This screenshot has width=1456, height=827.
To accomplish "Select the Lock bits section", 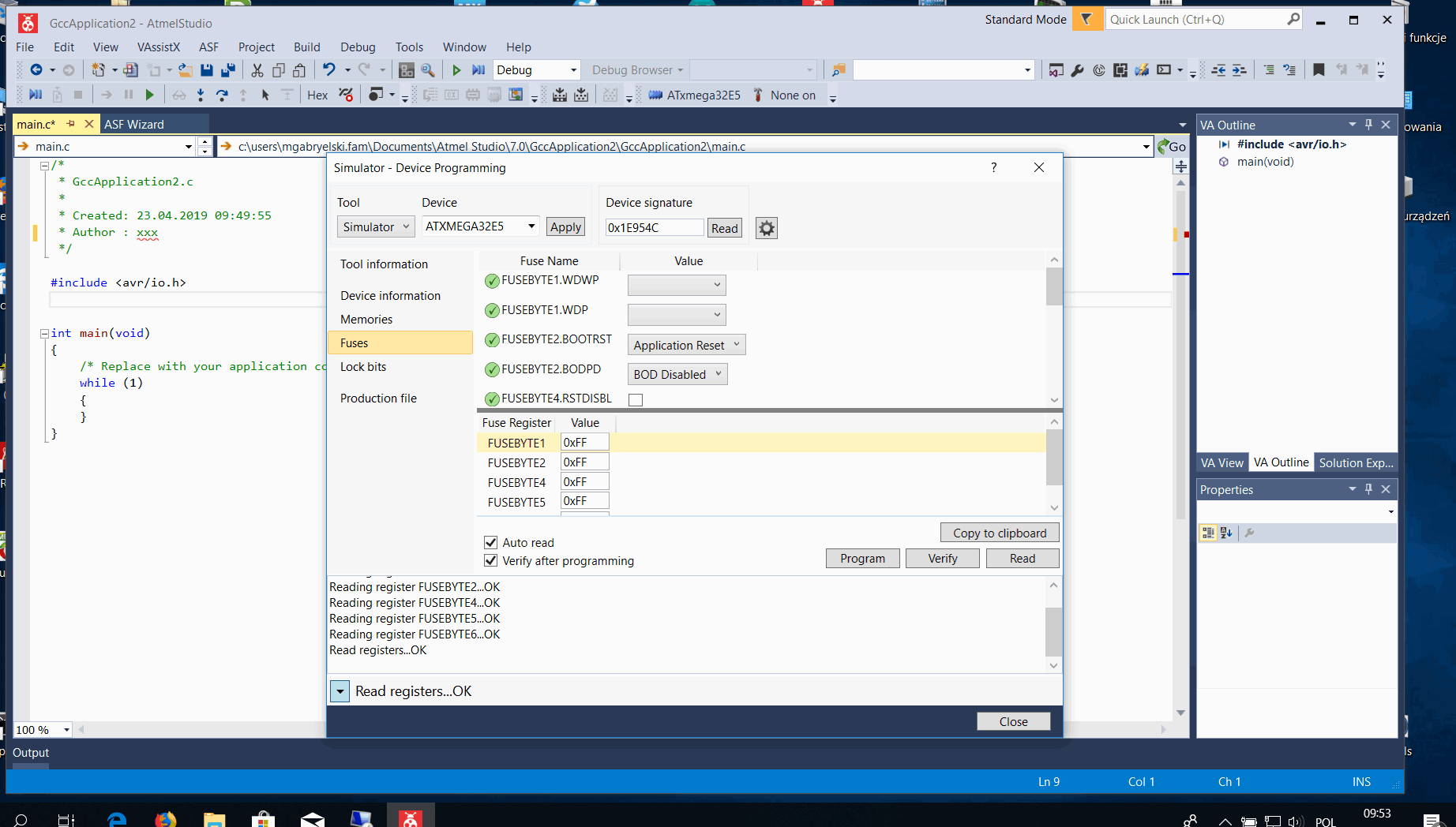I will (363, 367).
